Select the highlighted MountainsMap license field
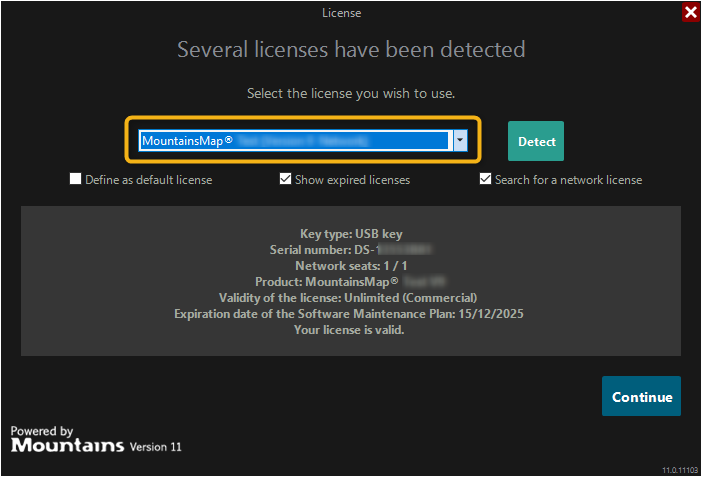This screenshot has width=702, height=477. [295, 141]
